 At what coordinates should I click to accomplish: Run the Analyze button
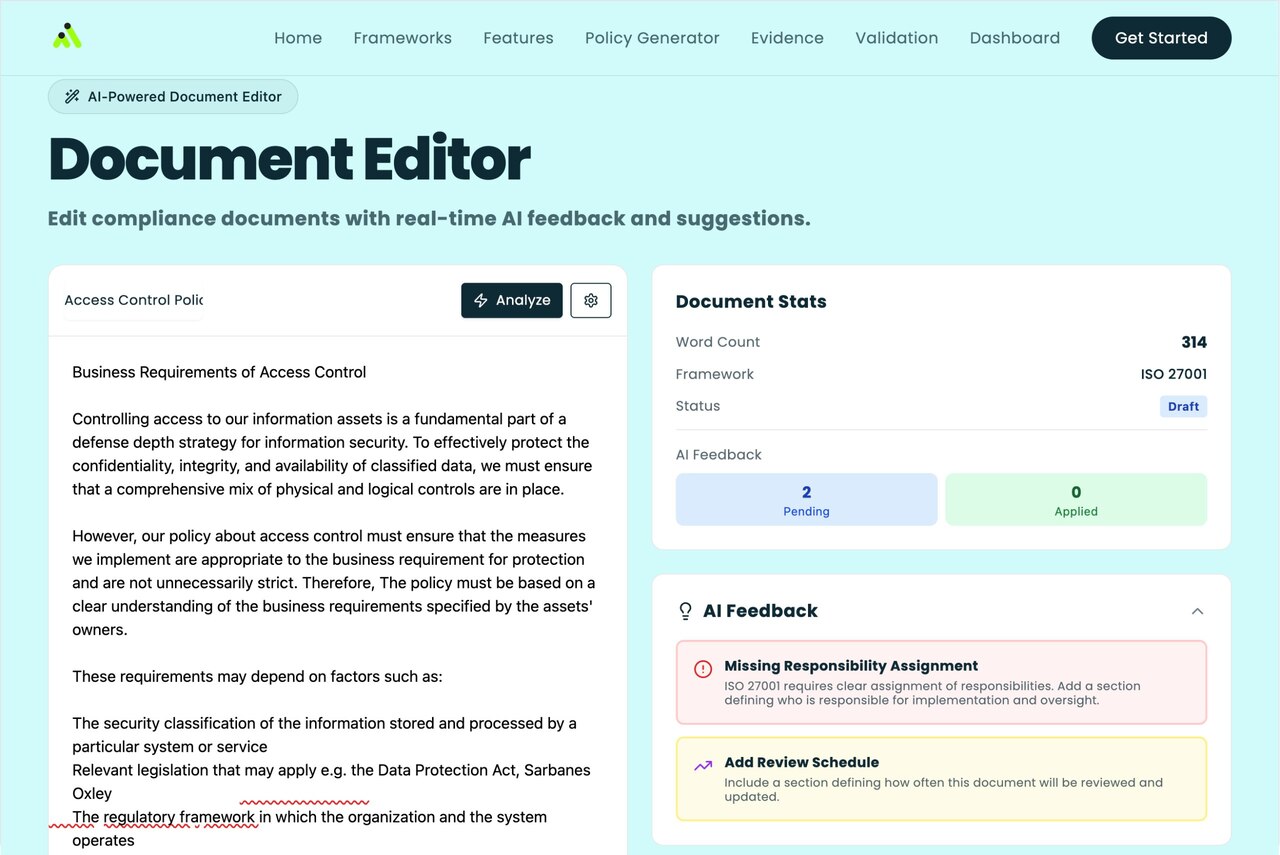coord(512,300)
